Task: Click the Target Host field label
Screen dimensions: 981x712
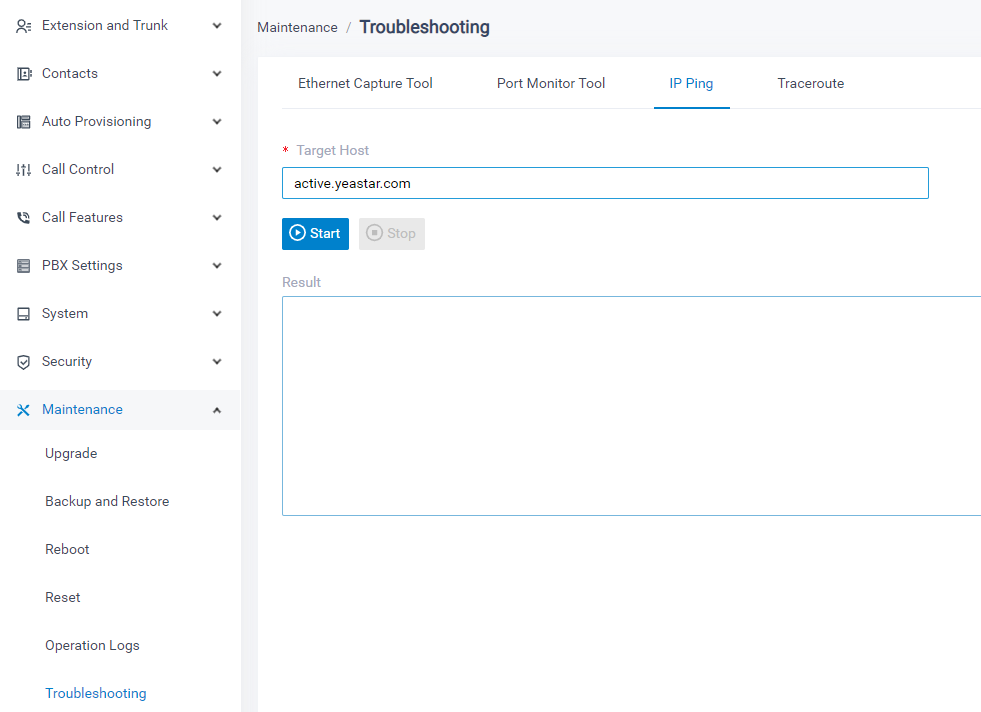Action: click(x=332, y=150)
